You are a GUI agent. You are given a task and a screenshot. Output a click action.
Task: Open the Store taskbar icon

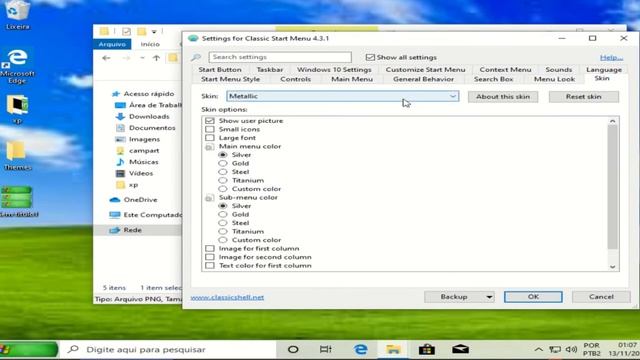coord(427,349)
